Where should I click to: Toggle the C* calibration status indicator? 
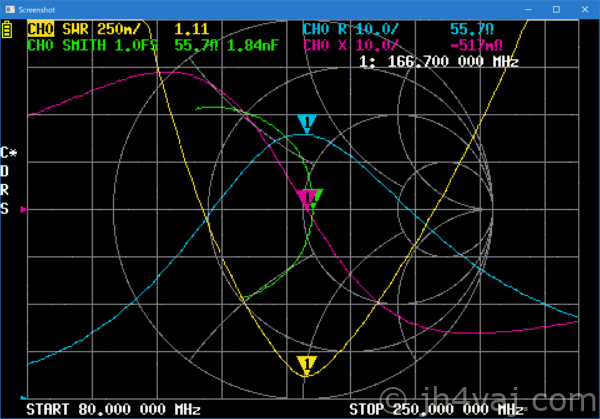pos(9,153)
